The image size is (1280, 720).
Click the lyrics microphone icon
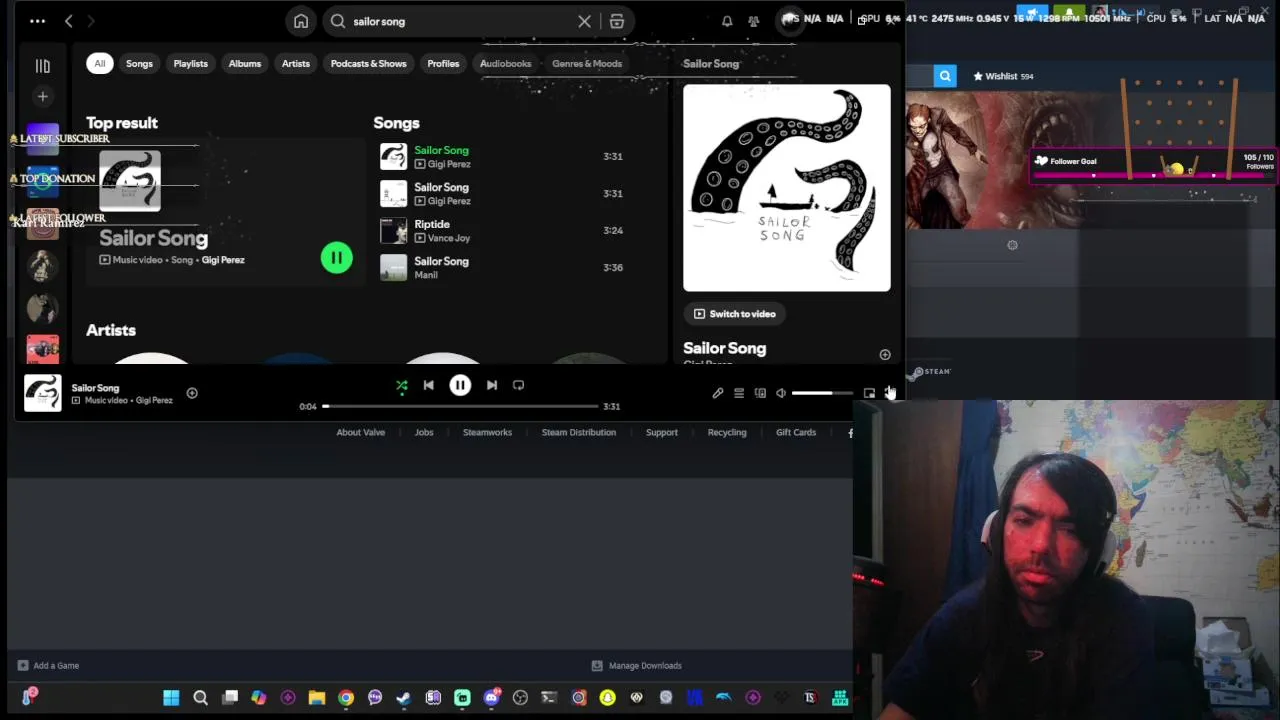(717, 393)
